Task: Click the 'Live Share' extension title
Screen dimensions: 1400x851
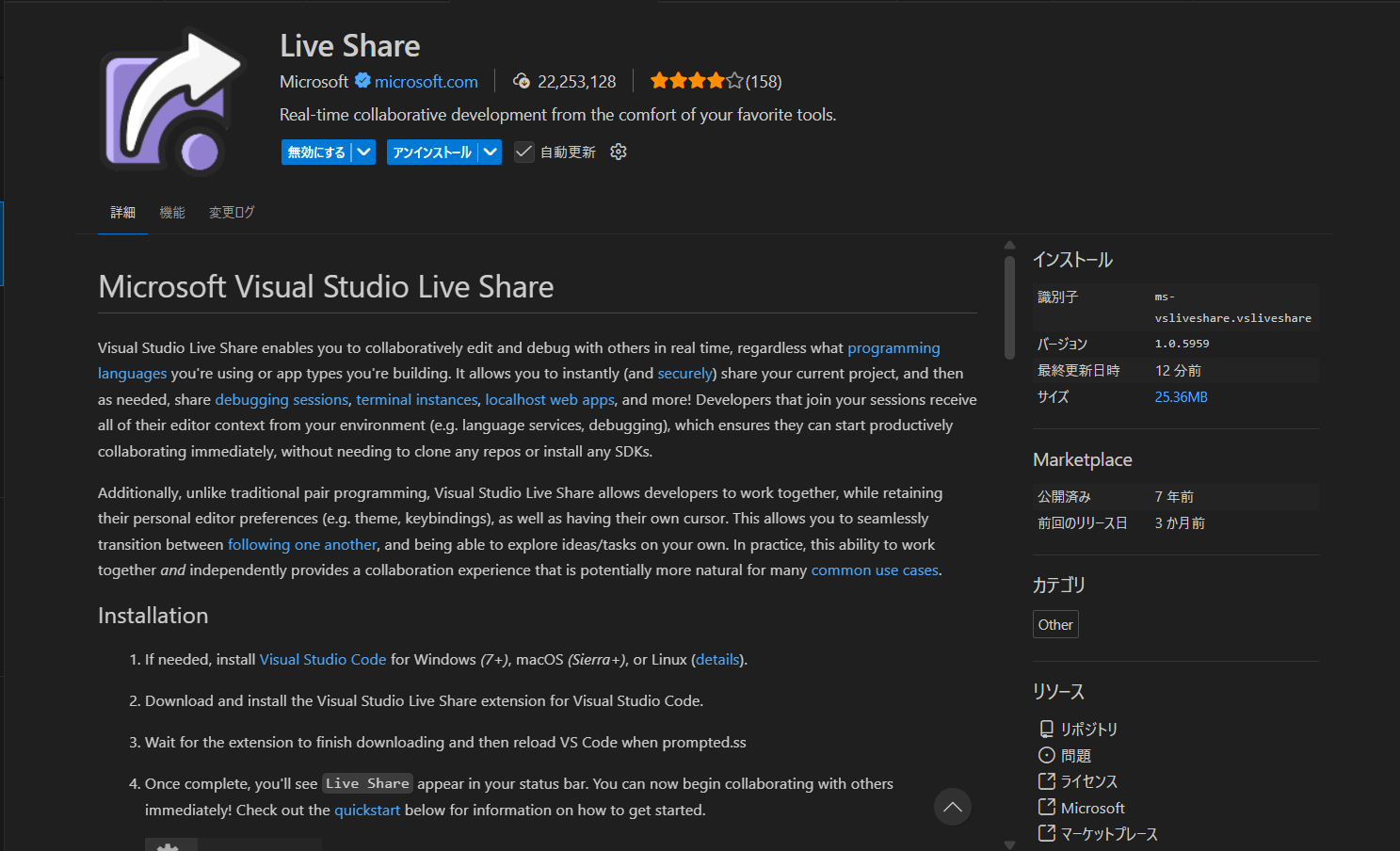Action: coord(350,46)
